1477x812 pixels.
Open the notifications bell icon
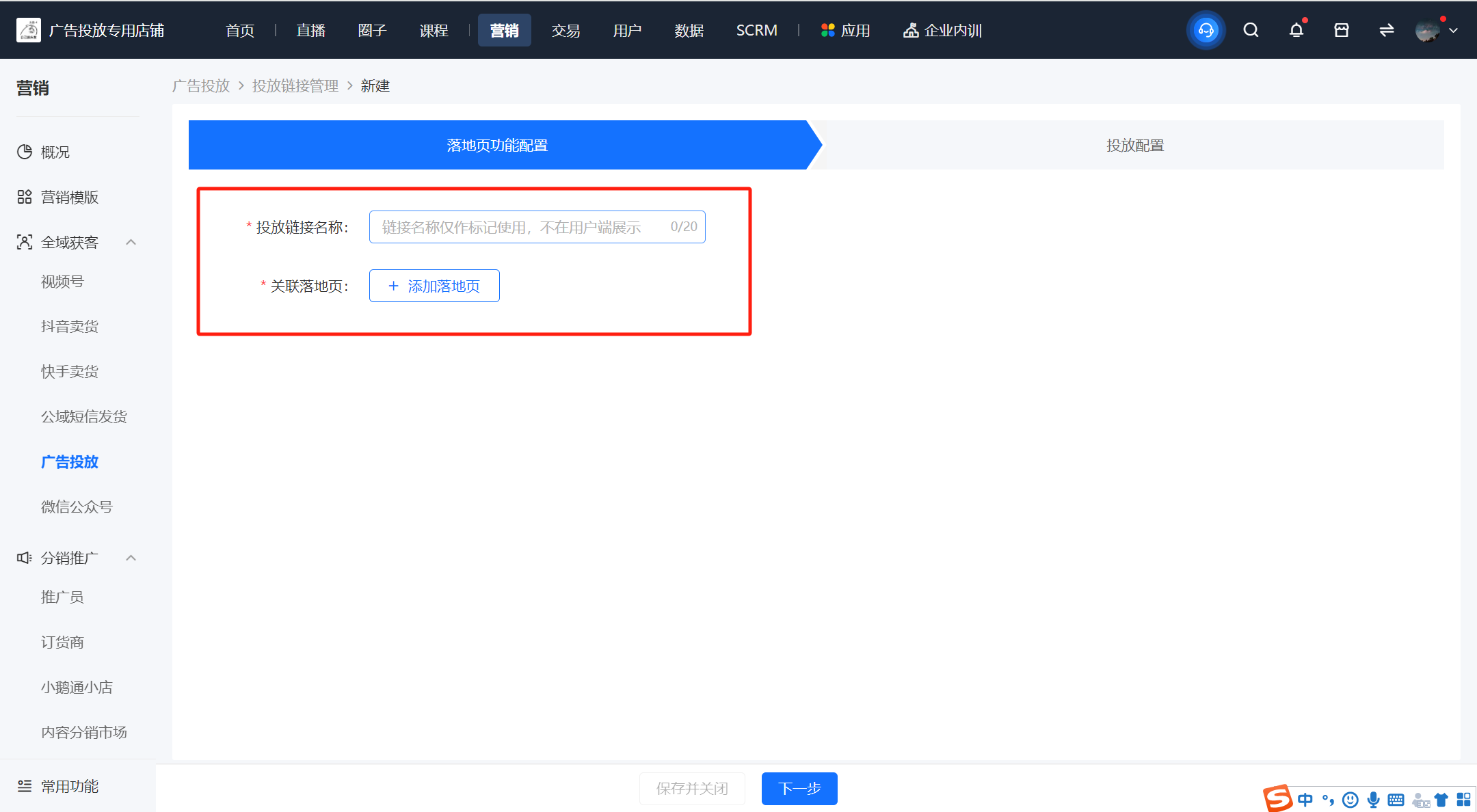click(1296, 30)
